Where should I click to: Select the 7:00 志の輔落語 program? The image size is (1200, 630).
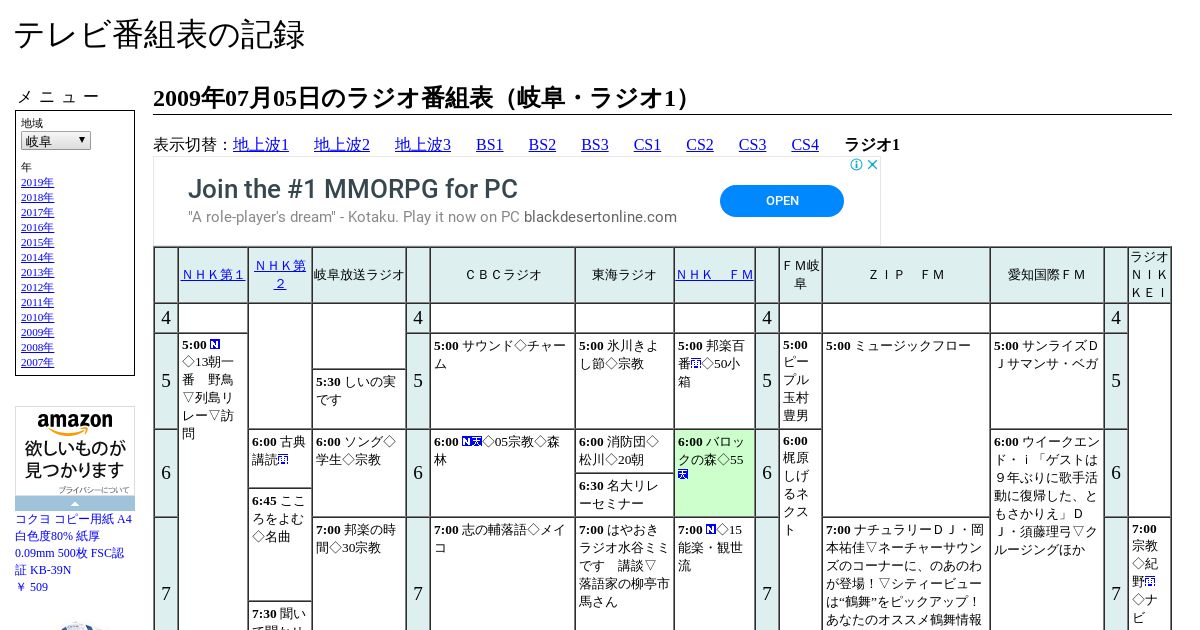pos(502,575)
